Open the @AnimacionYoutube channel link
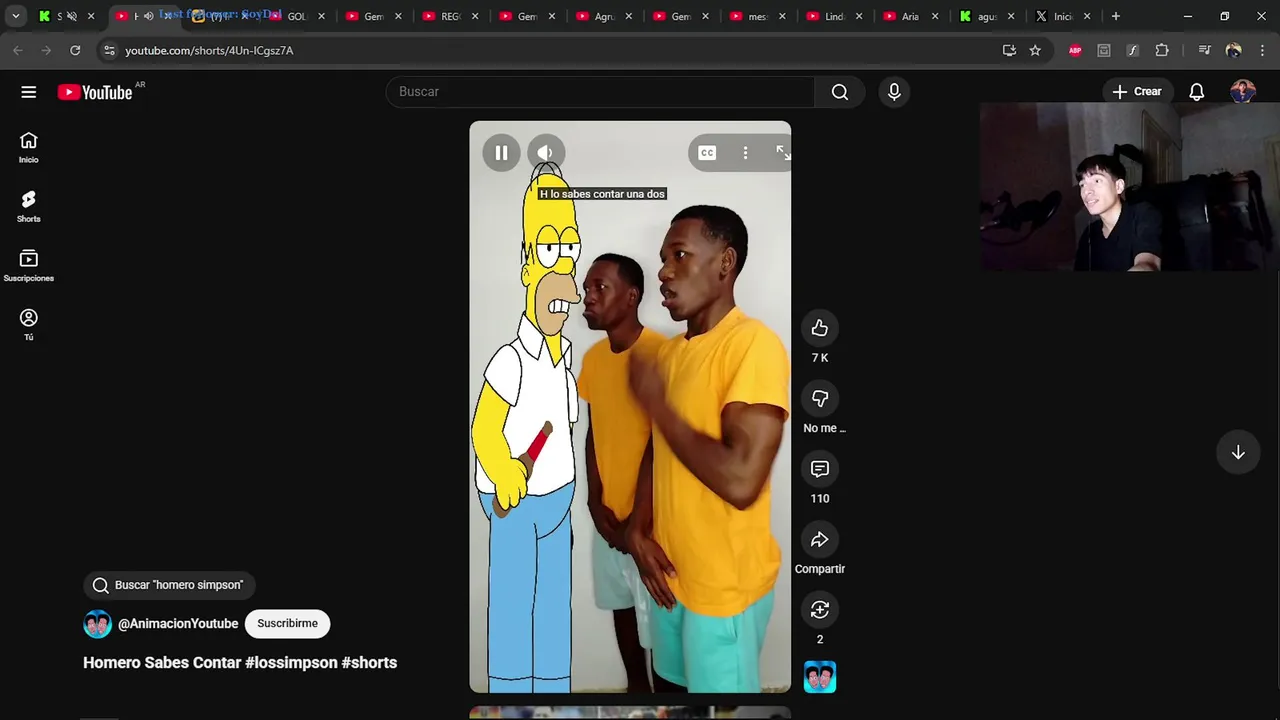The height and width of the screenshot is (720, 1280). 178,623
